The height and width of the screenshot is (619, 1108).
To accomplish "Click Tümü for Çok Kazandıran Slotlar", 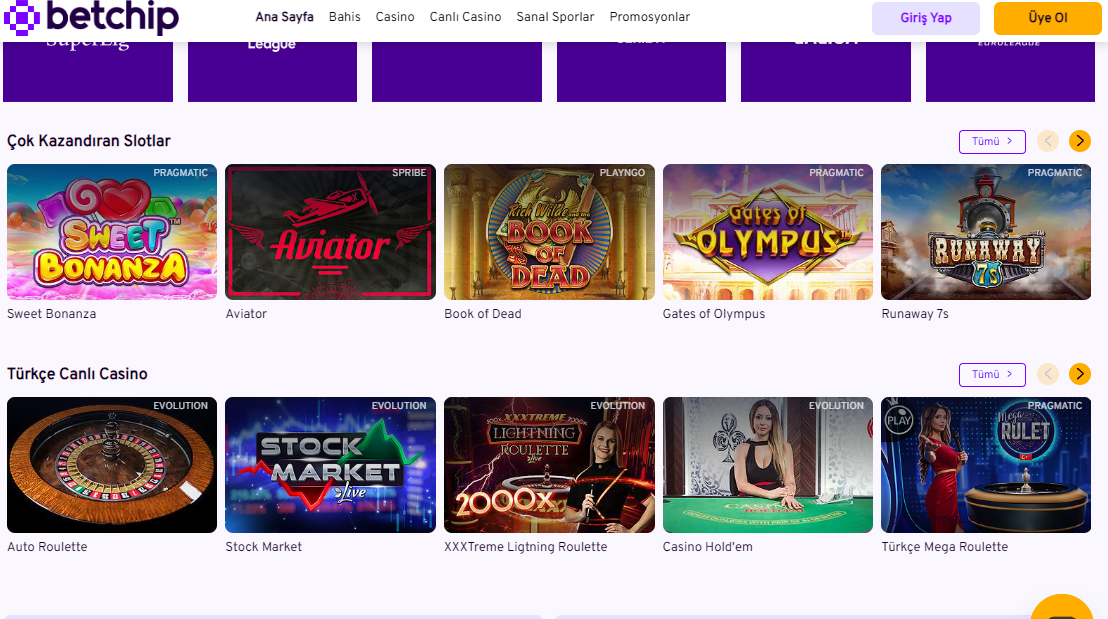I will click(x=992, y=141).
